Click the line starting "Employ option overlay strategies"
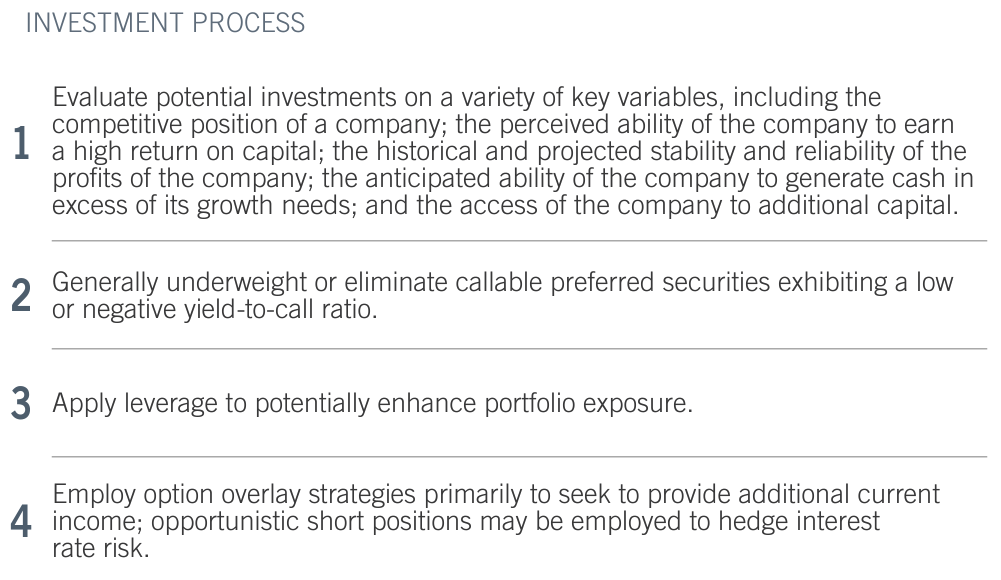Screen dimensions: 1001x580 (496, 494)
